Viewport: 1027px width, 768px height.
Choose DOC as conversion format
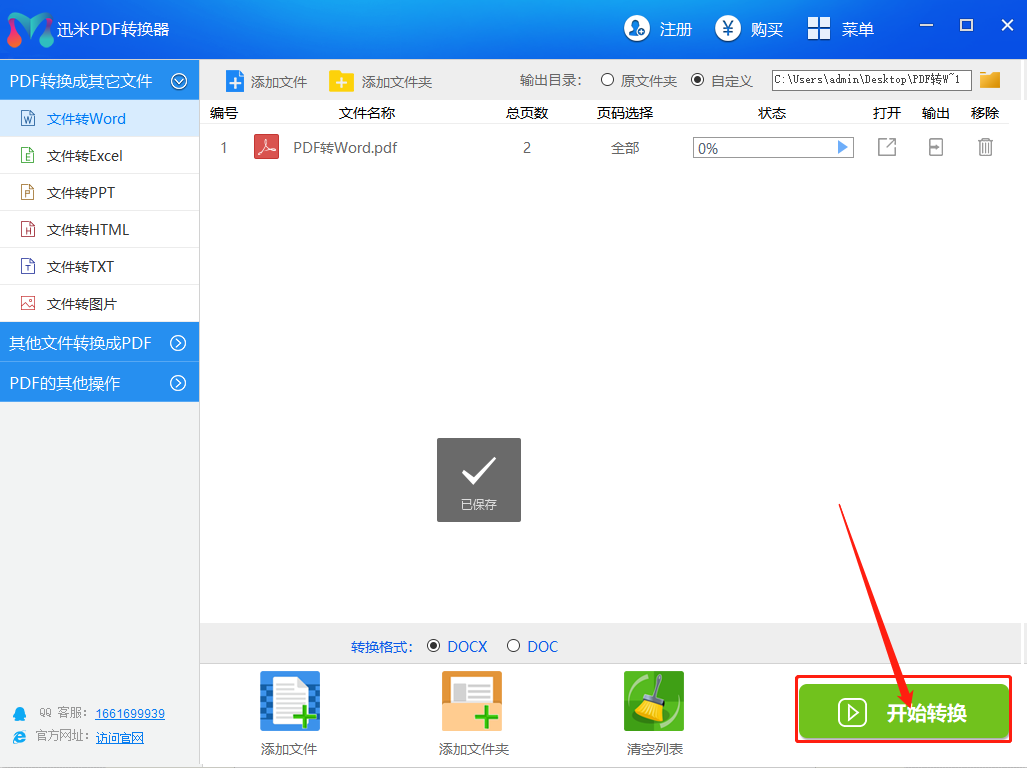click(x=514, y=646)
